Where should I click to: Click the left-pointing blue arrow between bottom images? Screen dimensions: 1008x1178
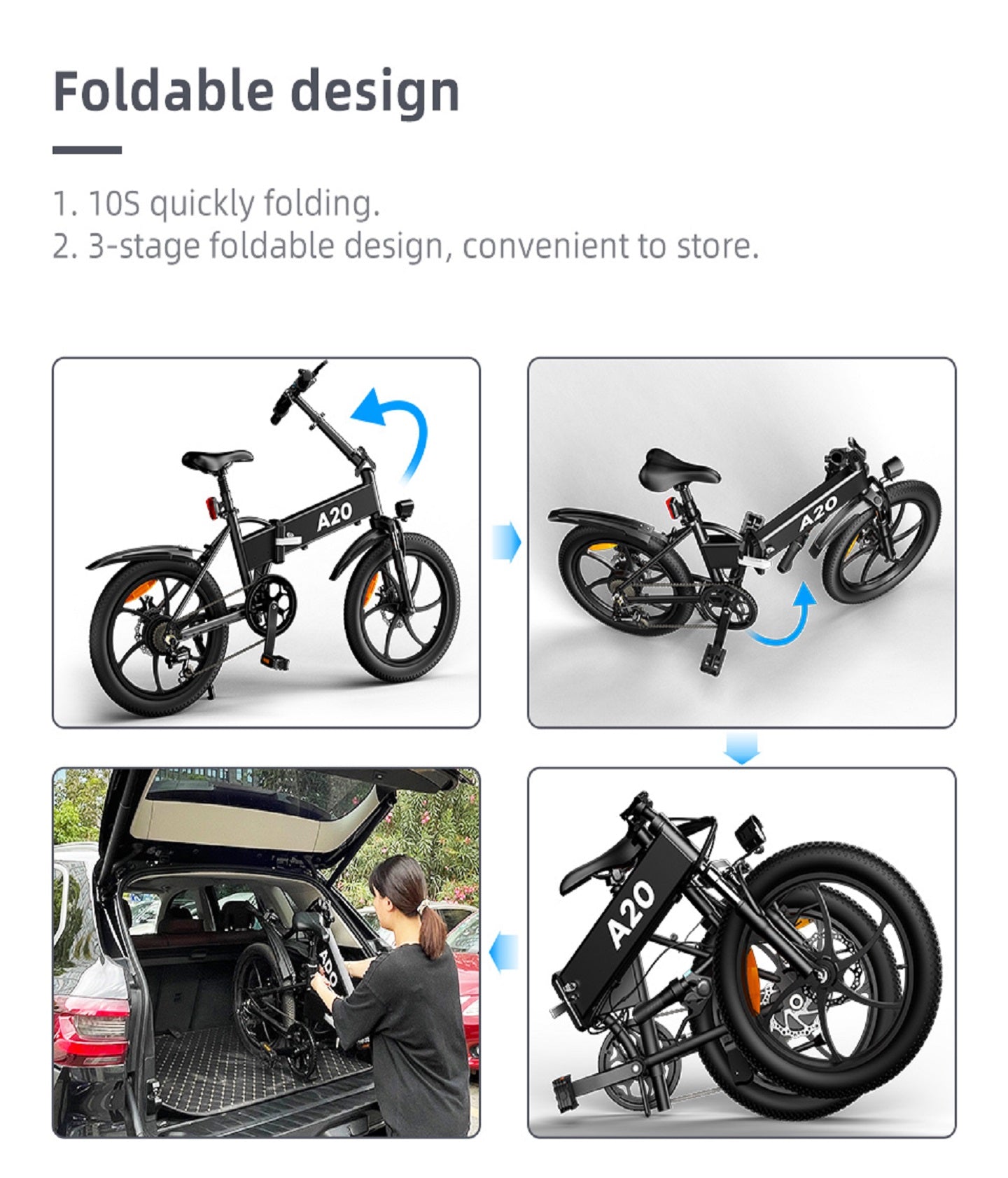[504, 953]
